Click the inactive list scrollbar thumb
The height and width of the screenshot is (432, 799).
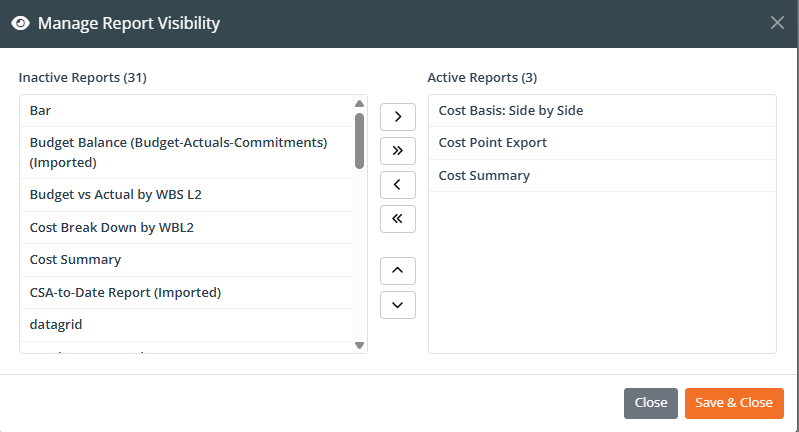359,141
